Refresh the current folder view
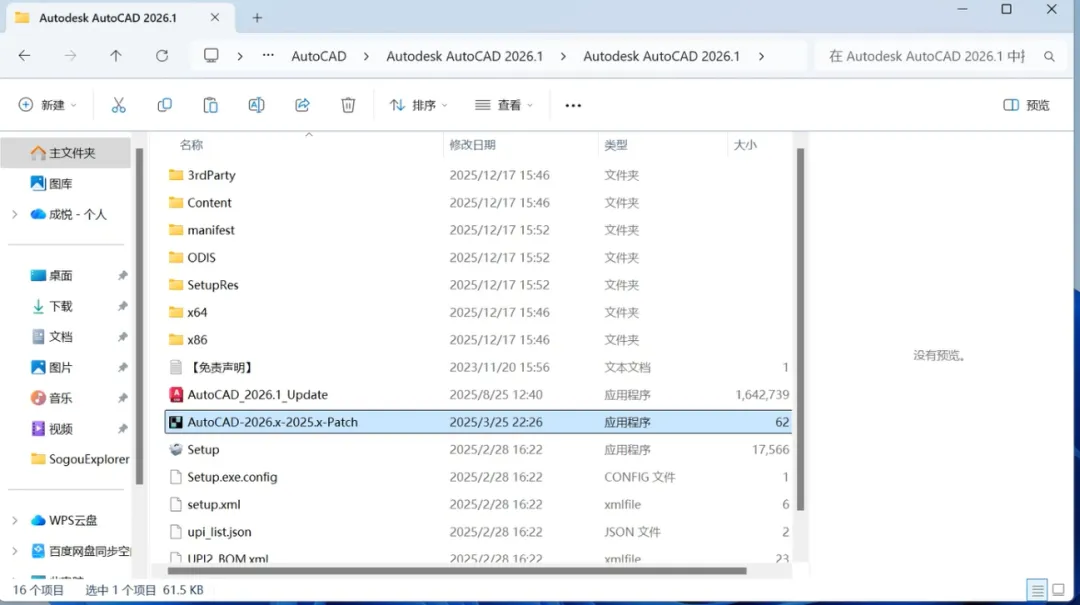This screenshot has width=1080, height=605. 162,56
